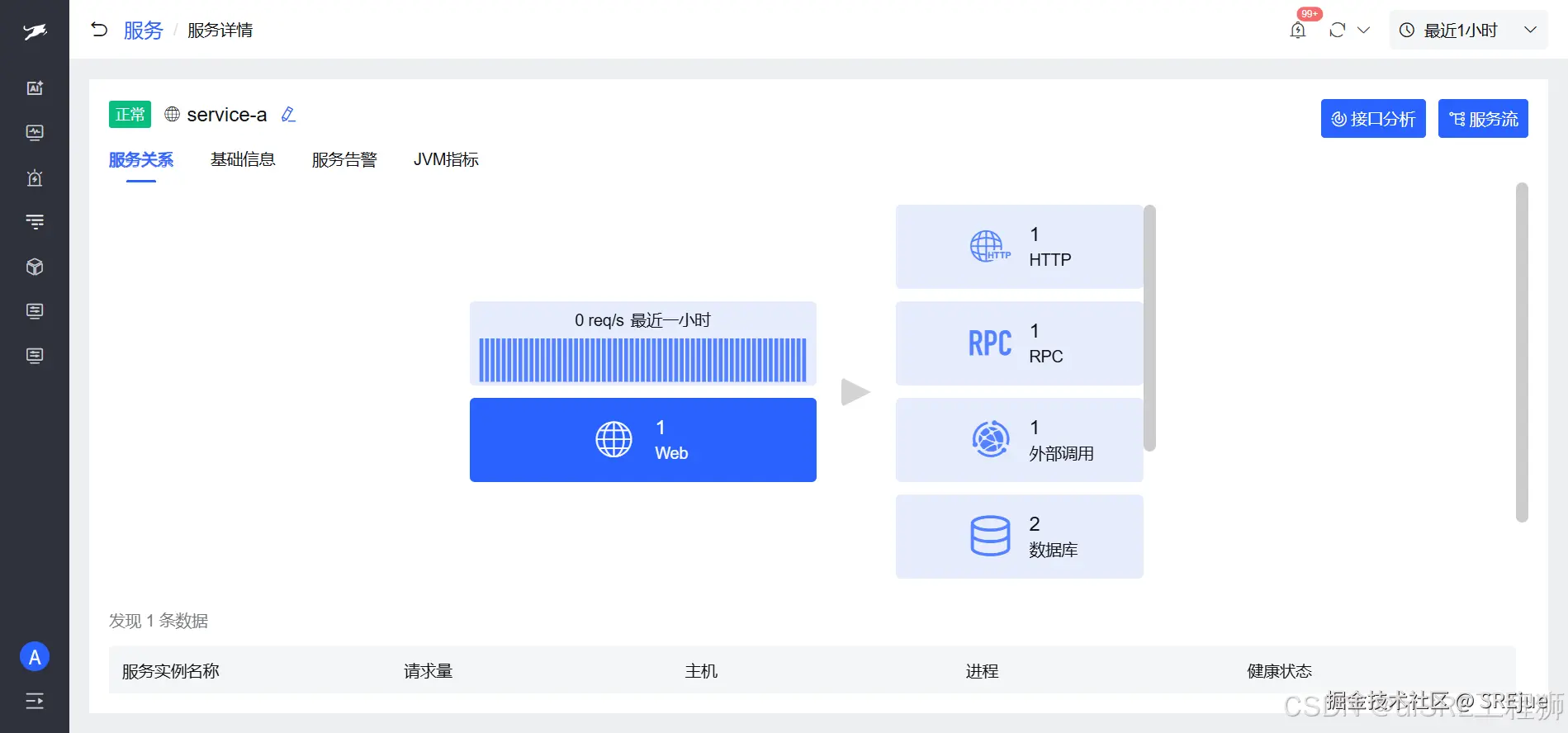
Task: Click the page vertical scrollbar
Action: pyautogui.click(x=1523, y=352)
